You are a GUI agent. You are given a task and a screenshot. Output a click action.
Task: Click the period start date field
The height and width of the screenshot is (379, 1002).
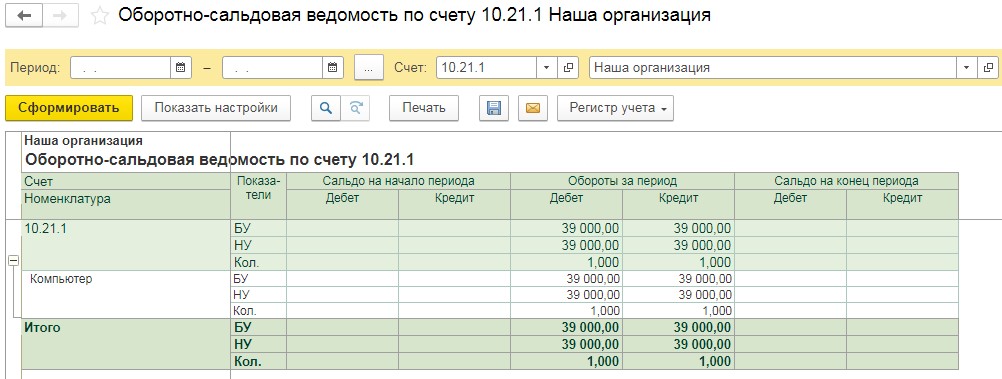[120, 67]
